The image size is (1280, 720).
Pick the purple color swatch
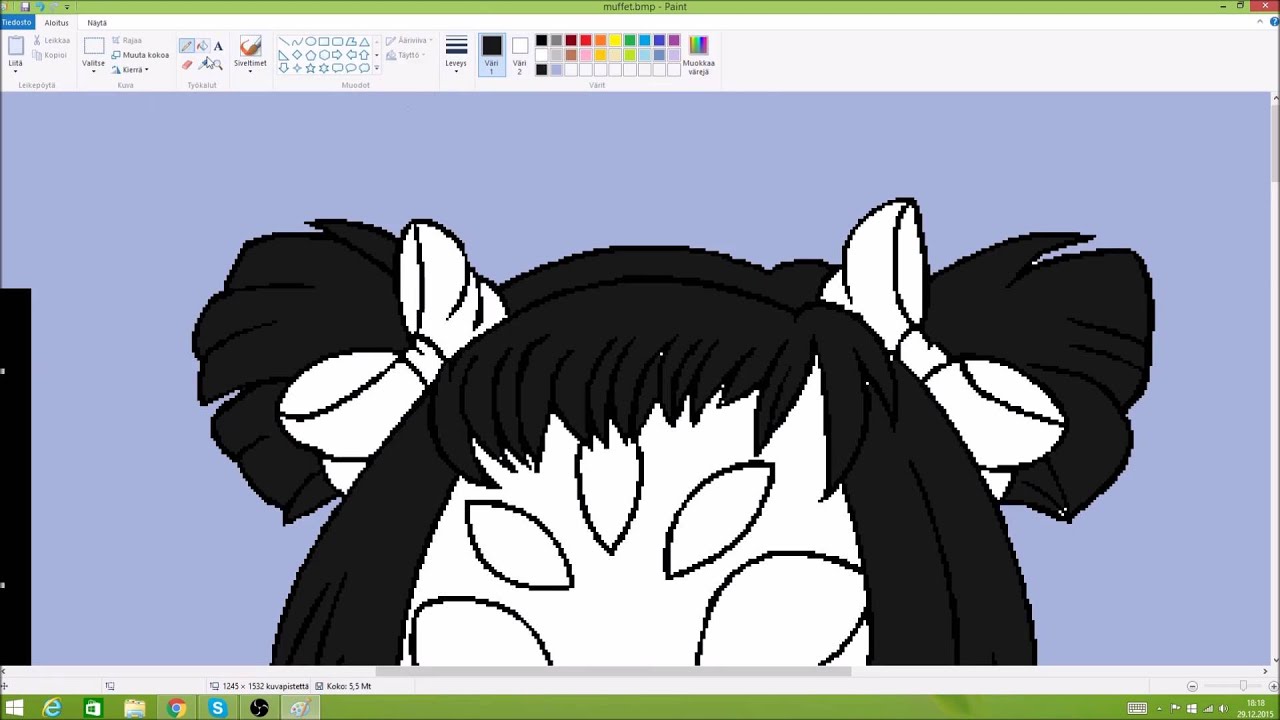674,41
